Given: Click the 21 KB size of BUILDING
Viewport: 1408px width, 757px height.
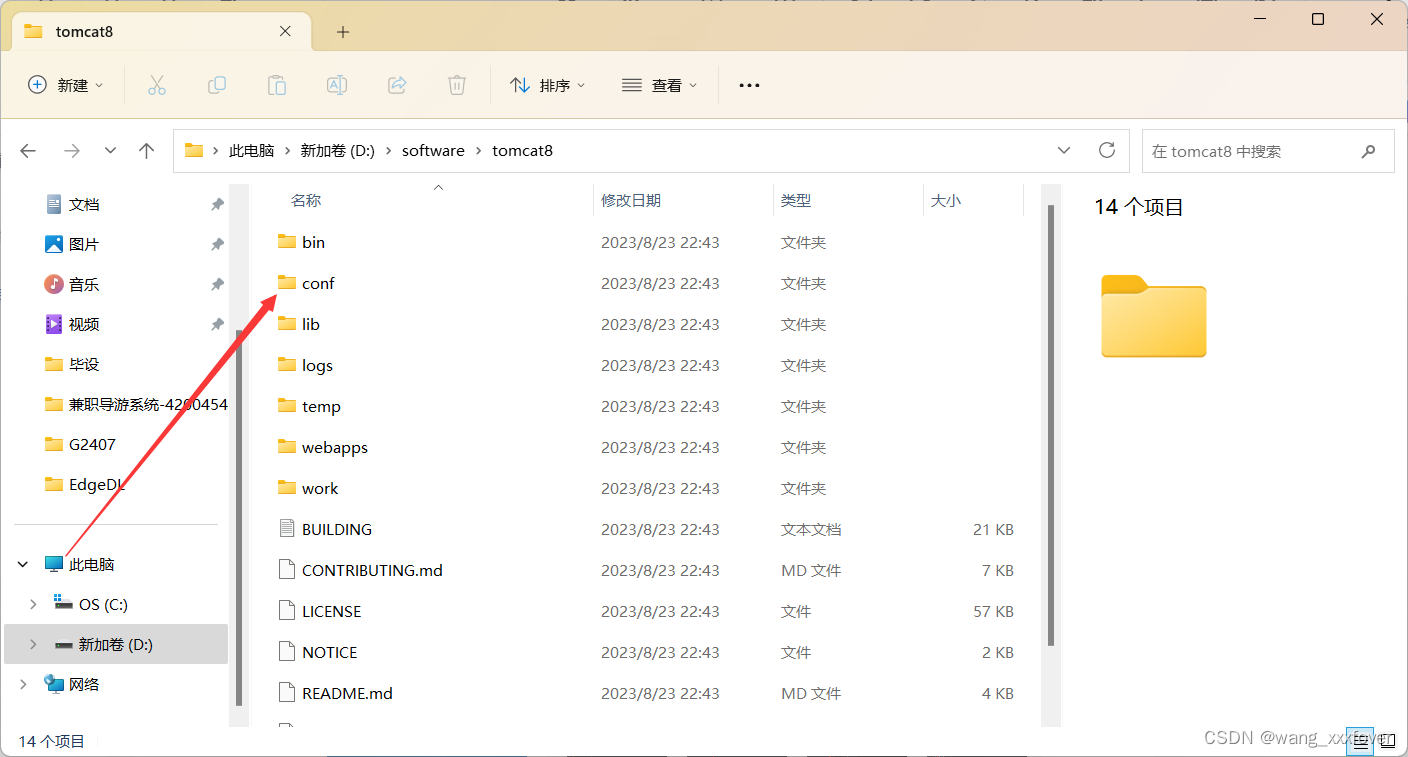Looking at the screenshot, I should pos(993,529).
